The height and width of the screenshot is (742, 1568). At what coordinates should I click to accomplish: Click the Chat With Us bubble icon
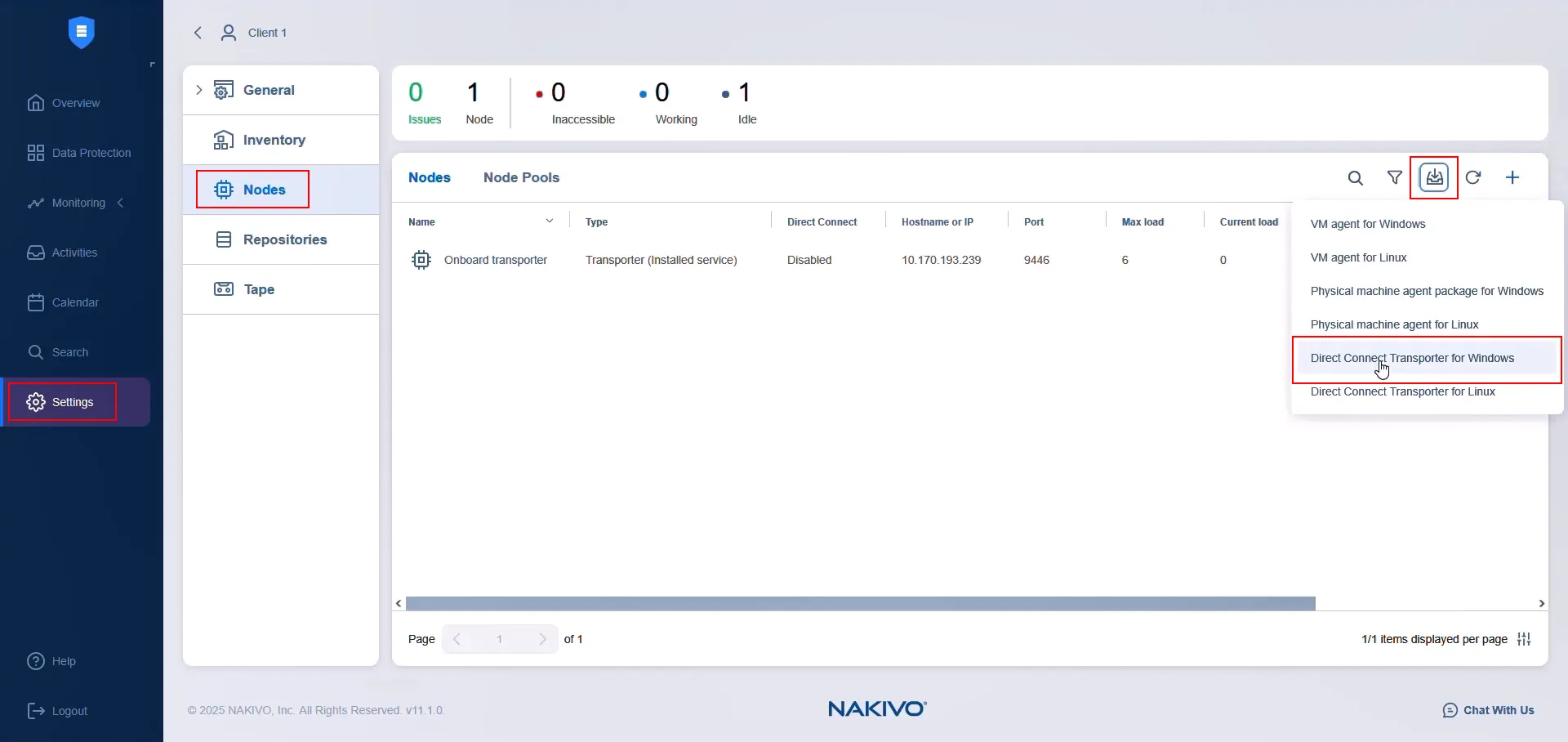(x=1450, y=710)
